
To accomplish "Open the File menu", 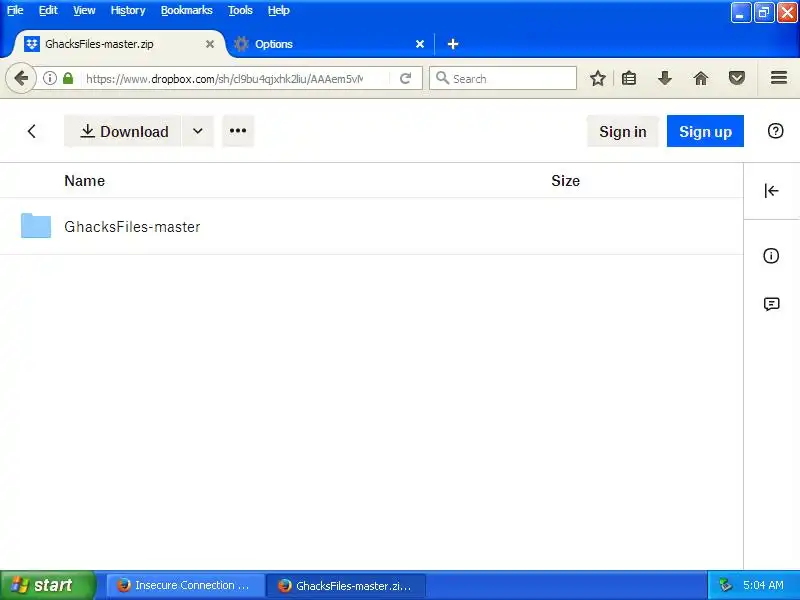I will tap(15, 10).
